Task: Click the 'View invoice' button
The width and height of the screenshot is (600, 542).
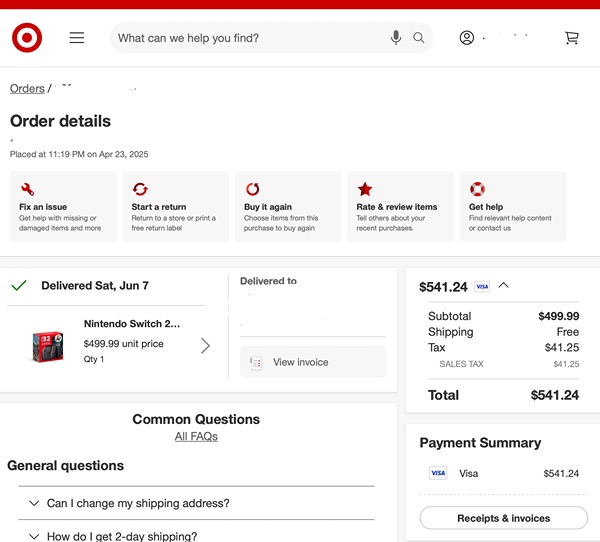Action: (313, 362)
